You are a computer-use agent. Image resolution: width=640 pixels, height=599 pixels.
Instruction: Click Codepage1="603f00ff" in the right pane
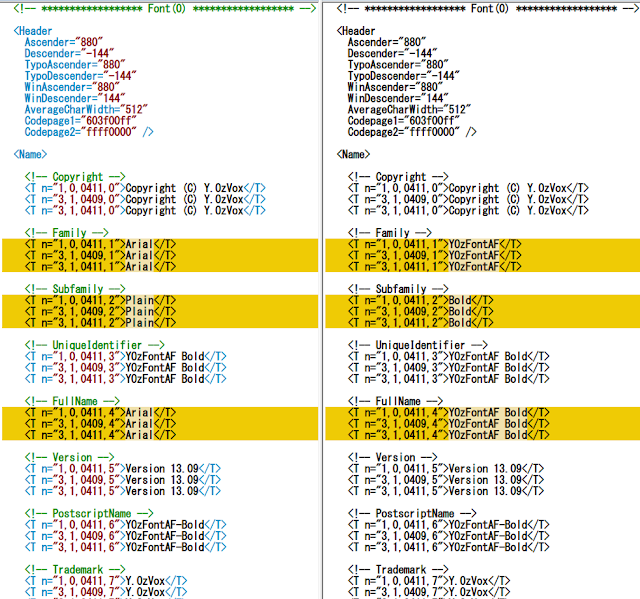click(403, 121)
